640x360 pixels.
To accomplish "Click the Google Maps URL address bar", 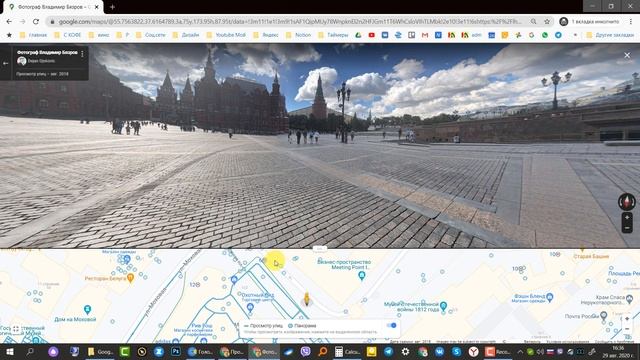I will [x=290, y=22].
